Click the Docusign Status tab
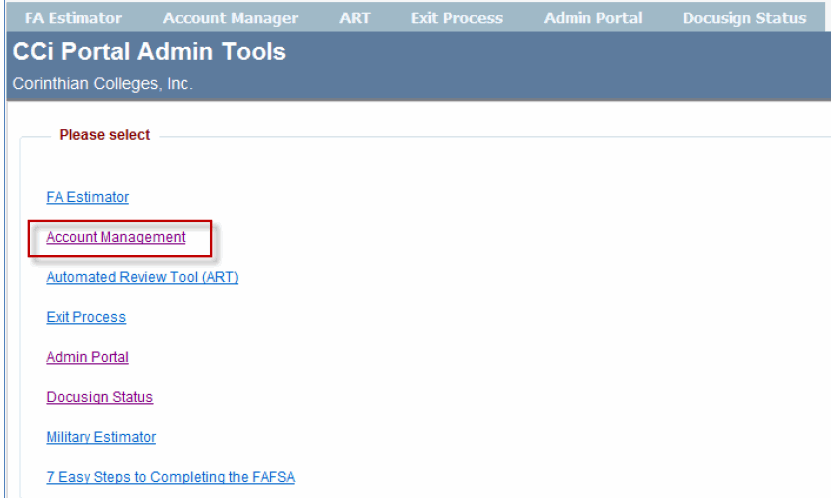Image resolution: width=831 pixels, height=498 pixels. point(744,18)
